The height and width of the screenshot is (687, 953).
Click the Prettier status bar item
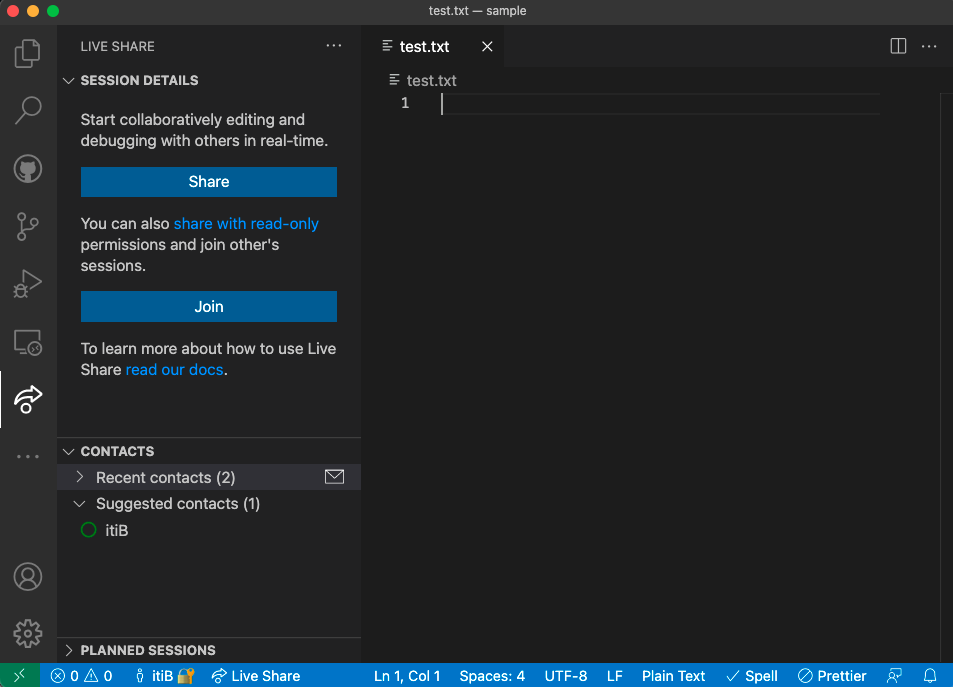tap(831, 675)
